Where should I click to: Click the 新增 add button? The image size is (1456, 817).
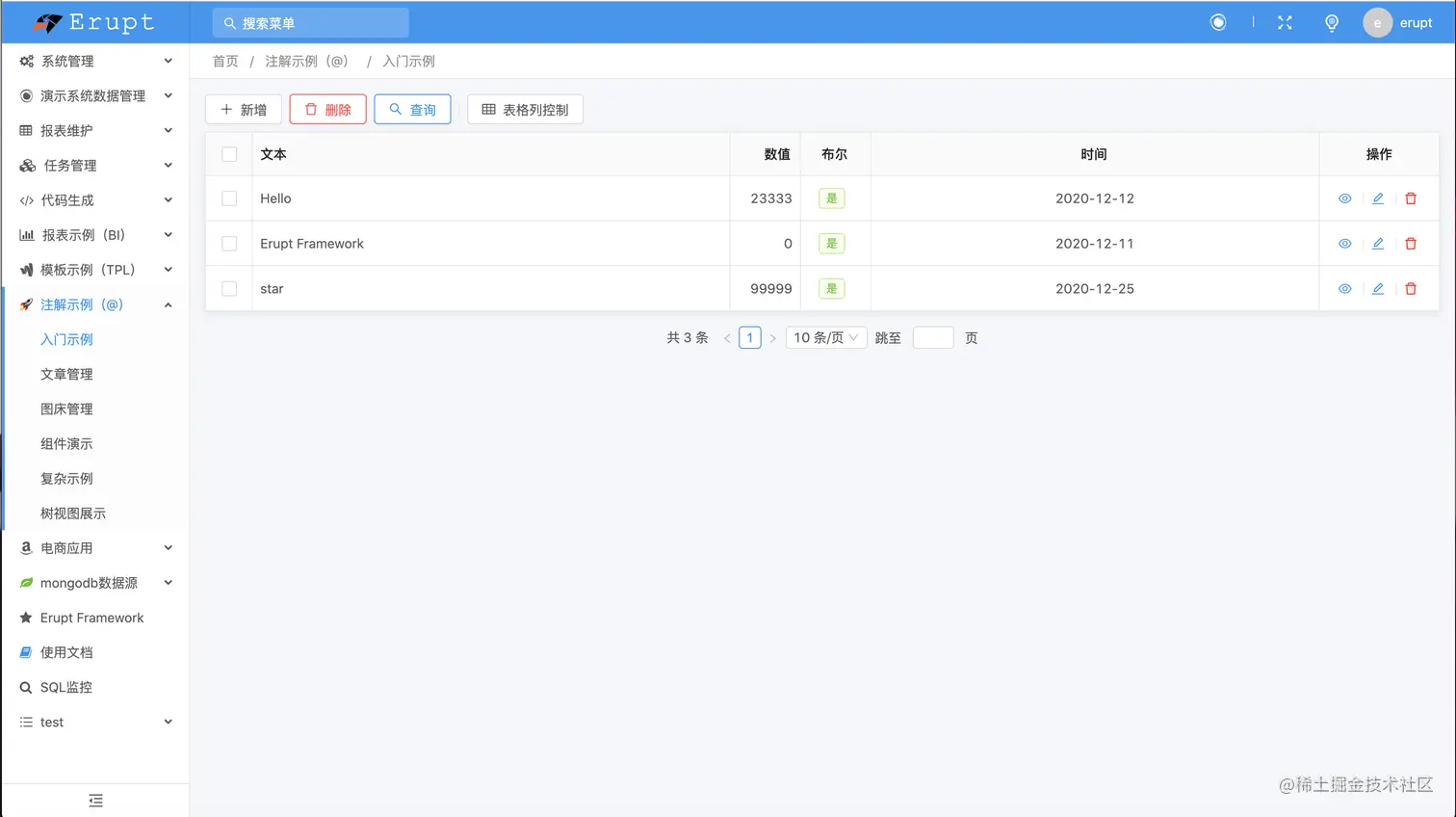(244, 109)
